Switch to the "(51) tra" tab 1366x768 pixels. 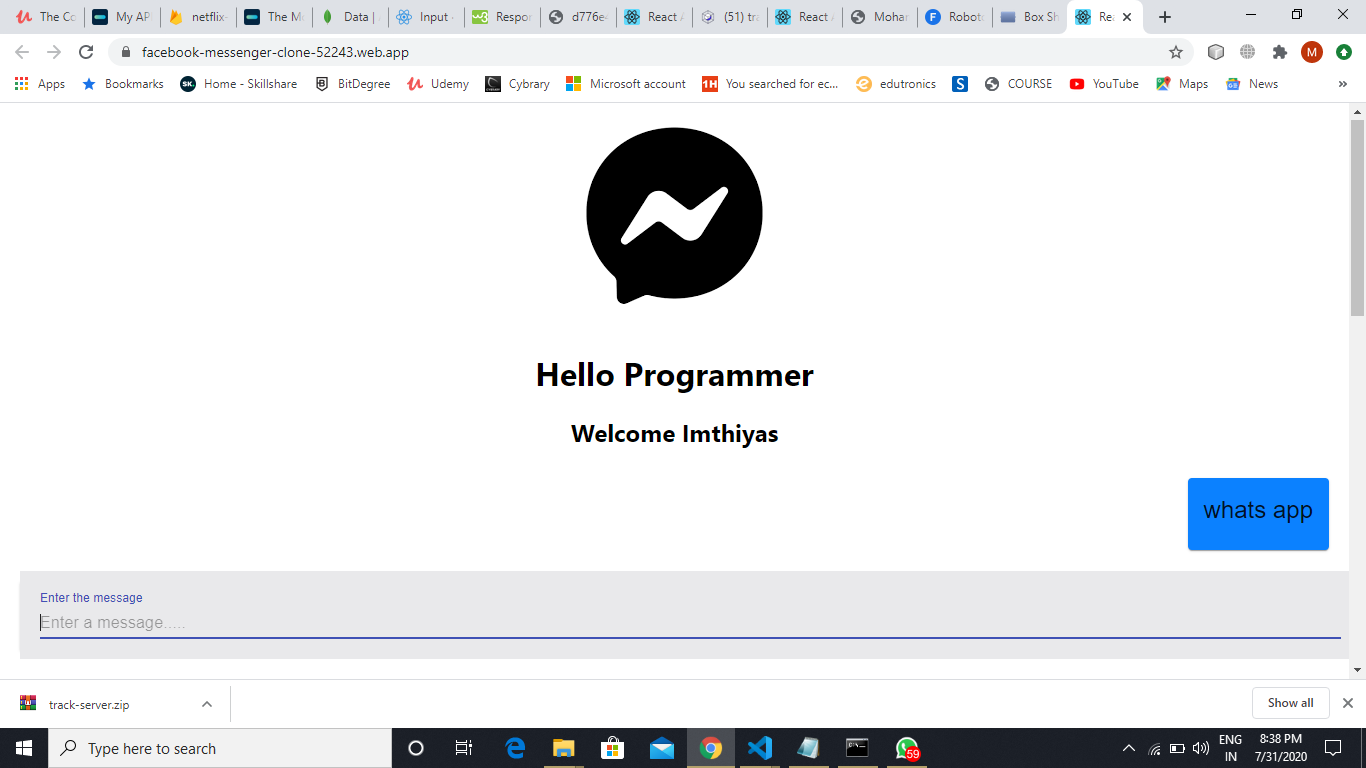[x=729, y=17]
